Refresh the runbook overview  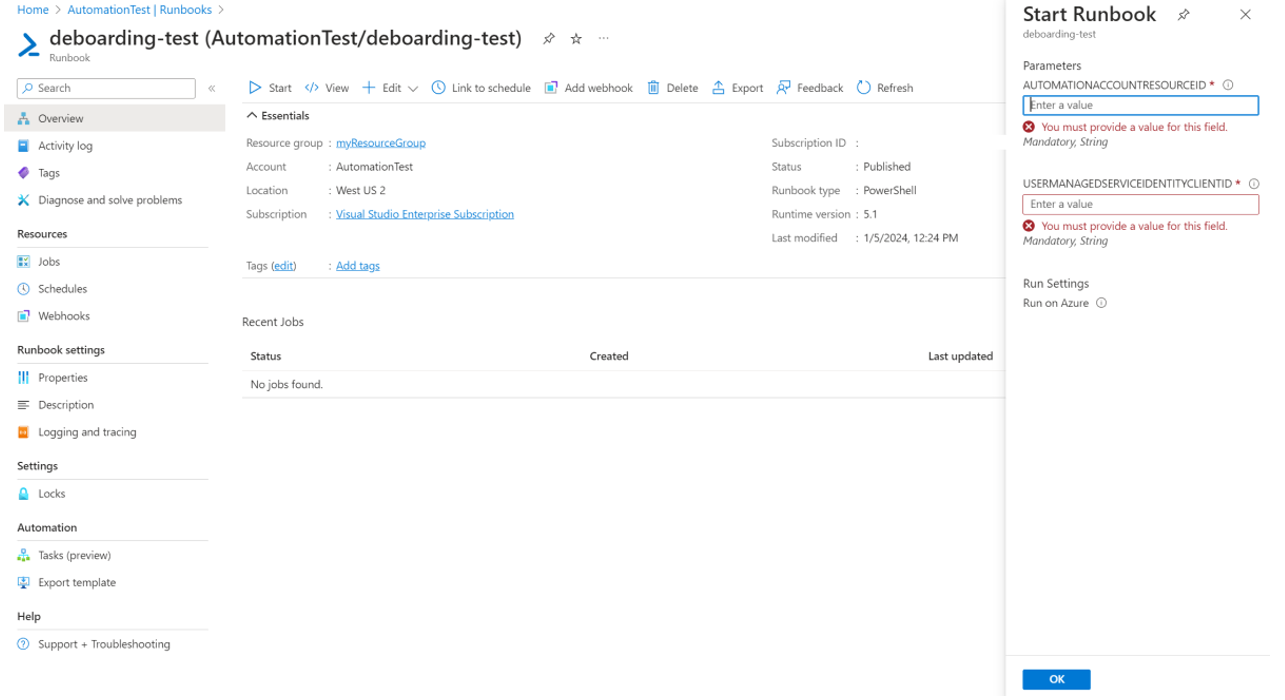pos(885,88)
